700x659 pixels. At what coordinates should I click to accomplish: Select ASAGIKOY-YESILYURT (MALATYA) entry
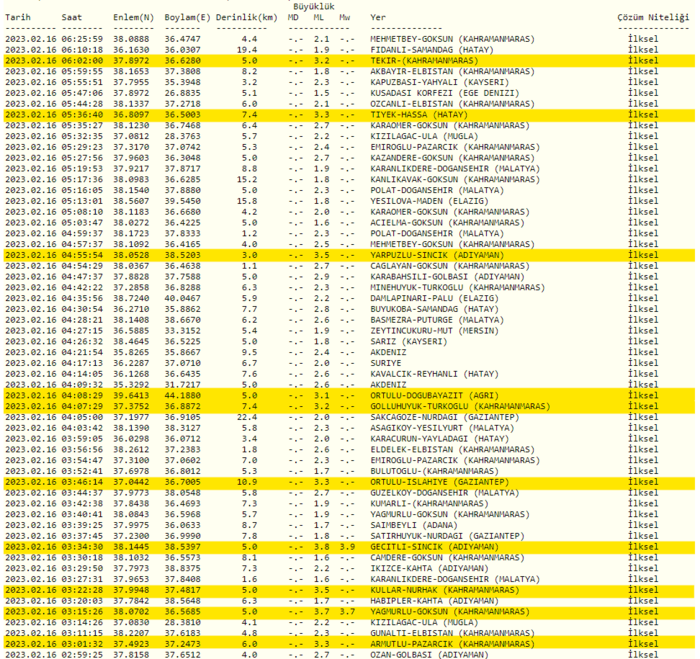point(442,428)
